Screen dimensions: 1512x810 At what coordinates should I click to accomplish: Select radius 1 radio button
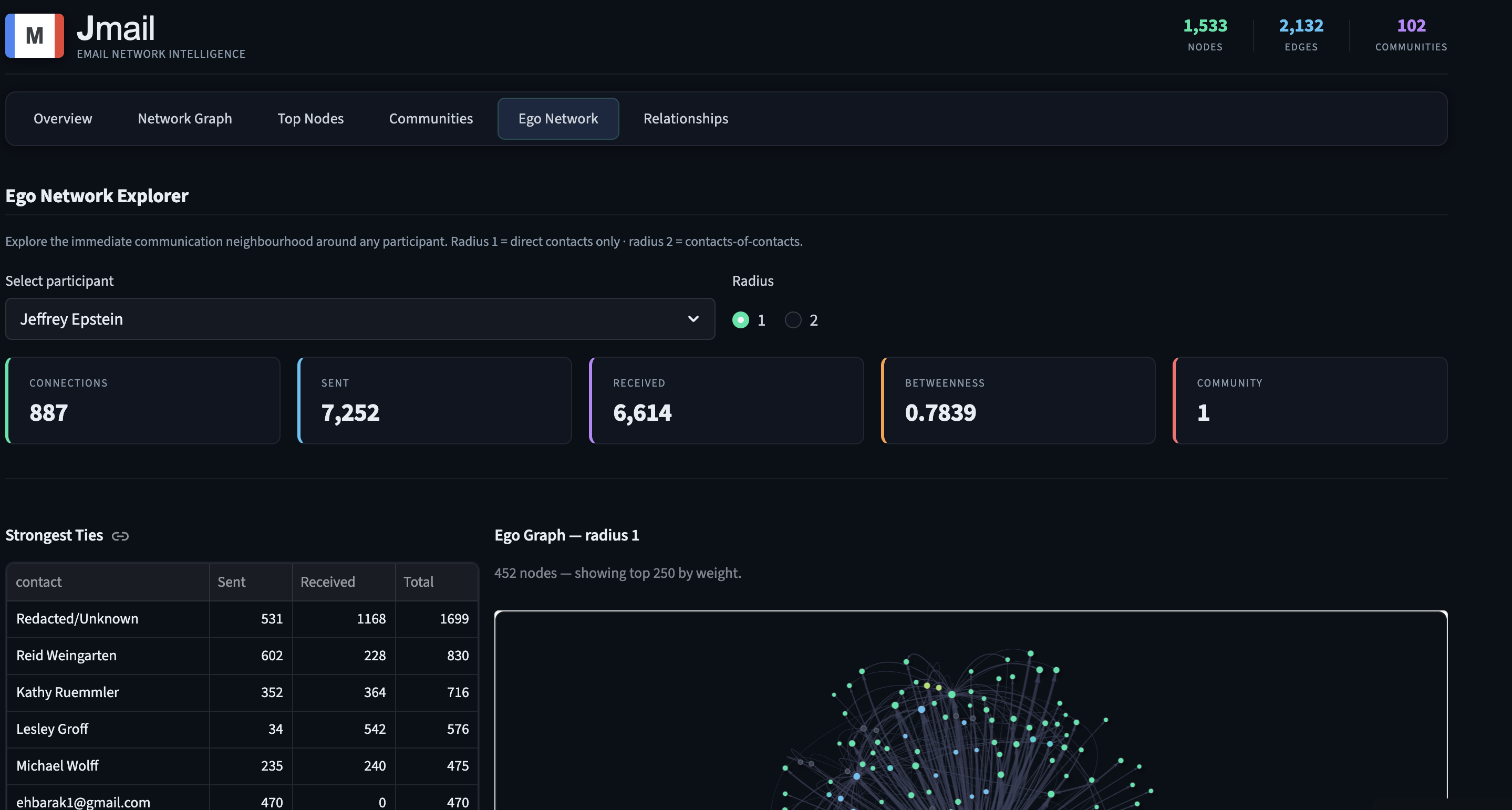pyautogui.click(x=741, y=320)
